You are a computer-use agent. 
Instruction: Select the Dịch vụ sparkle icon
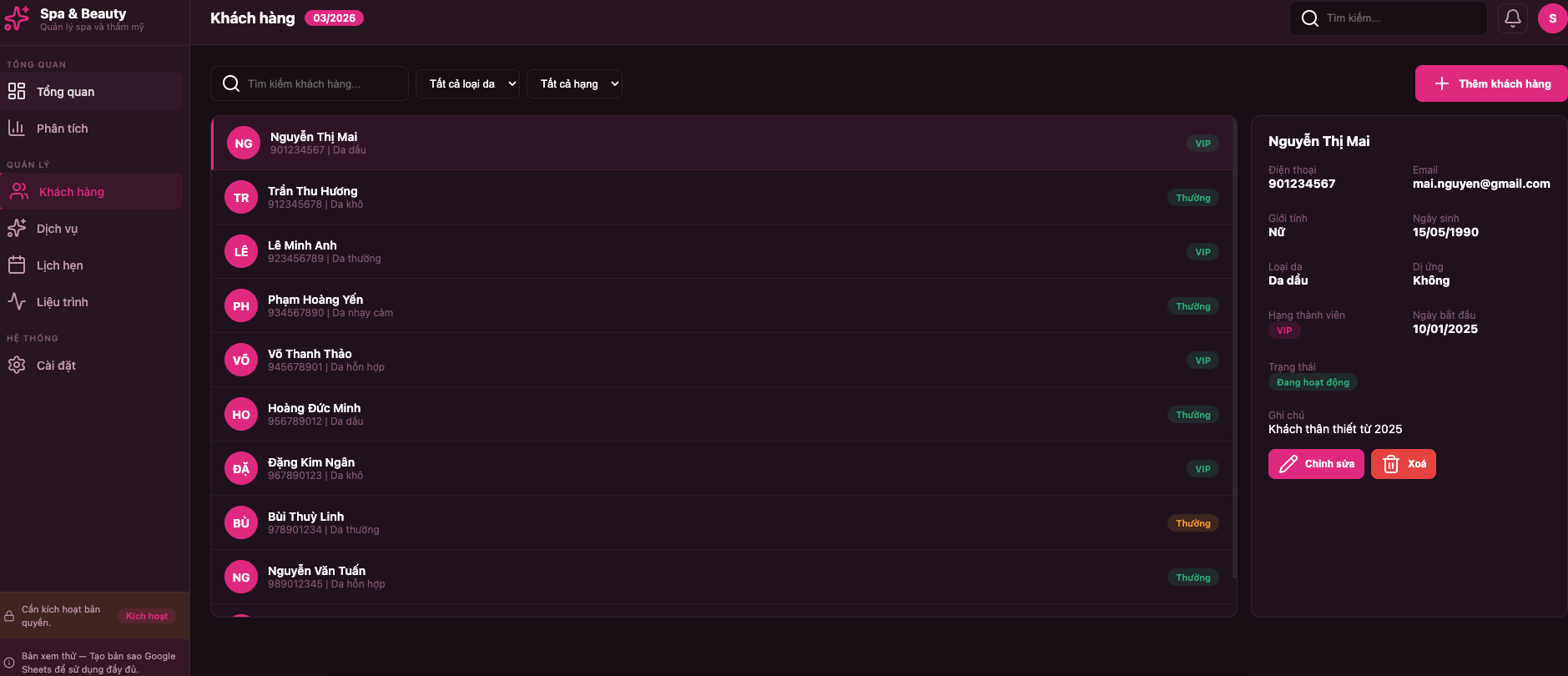click(x=18, y=228)
